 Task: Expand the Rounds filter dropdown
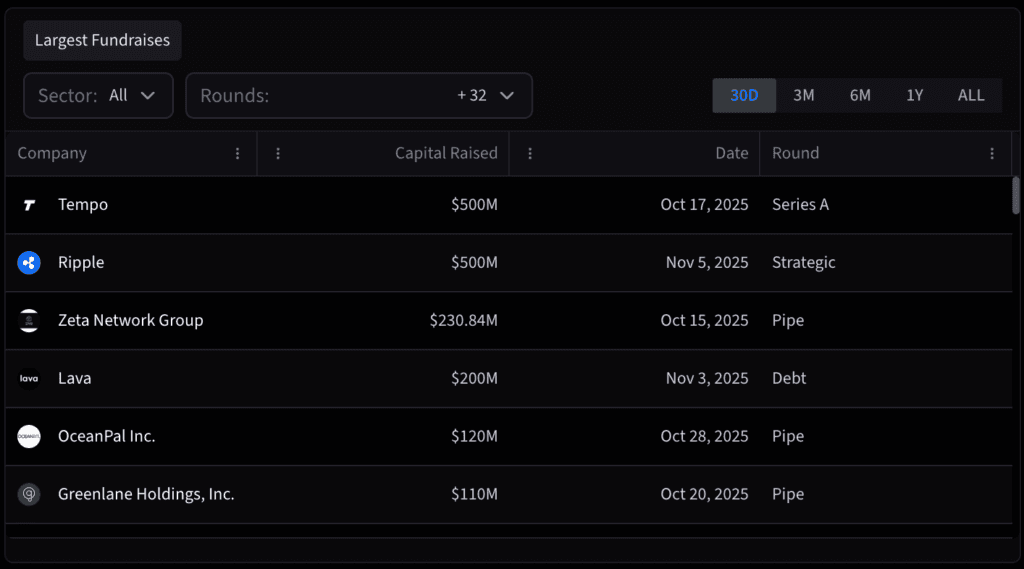359,96
